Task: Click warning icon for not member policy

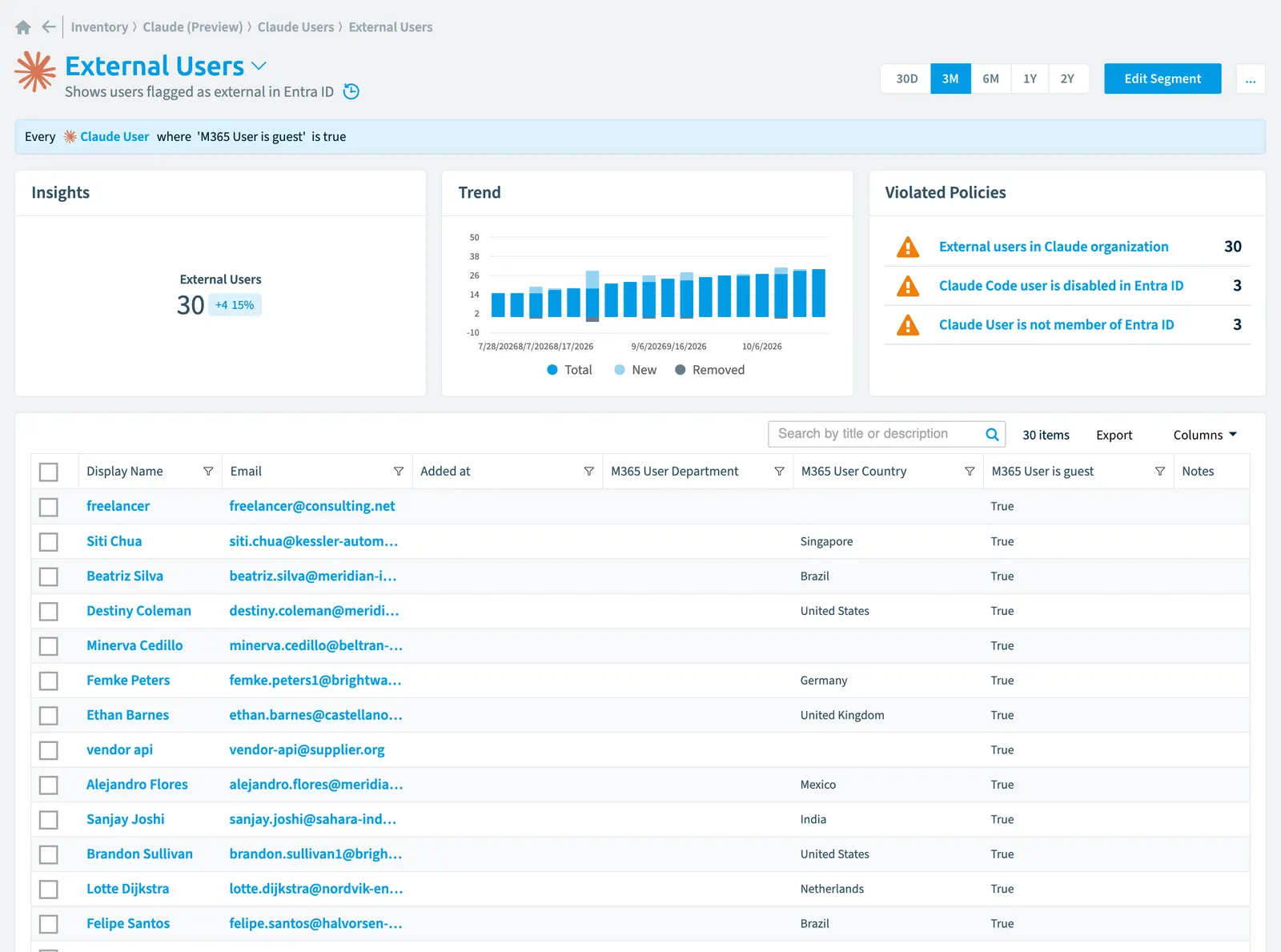Action: [908, 324]
